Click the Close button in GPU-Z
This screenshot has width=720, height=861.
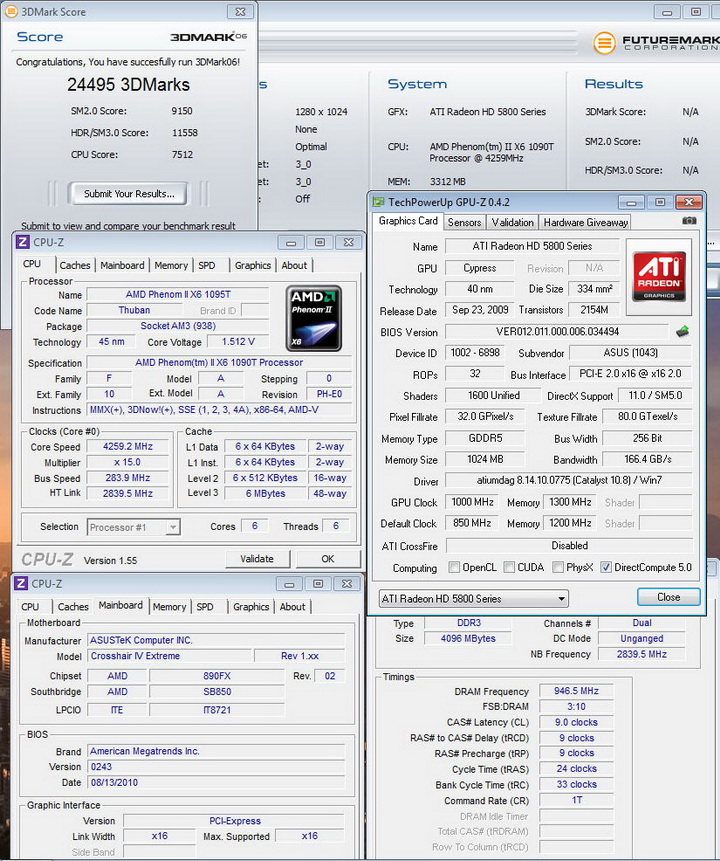[x=668, y=597]
